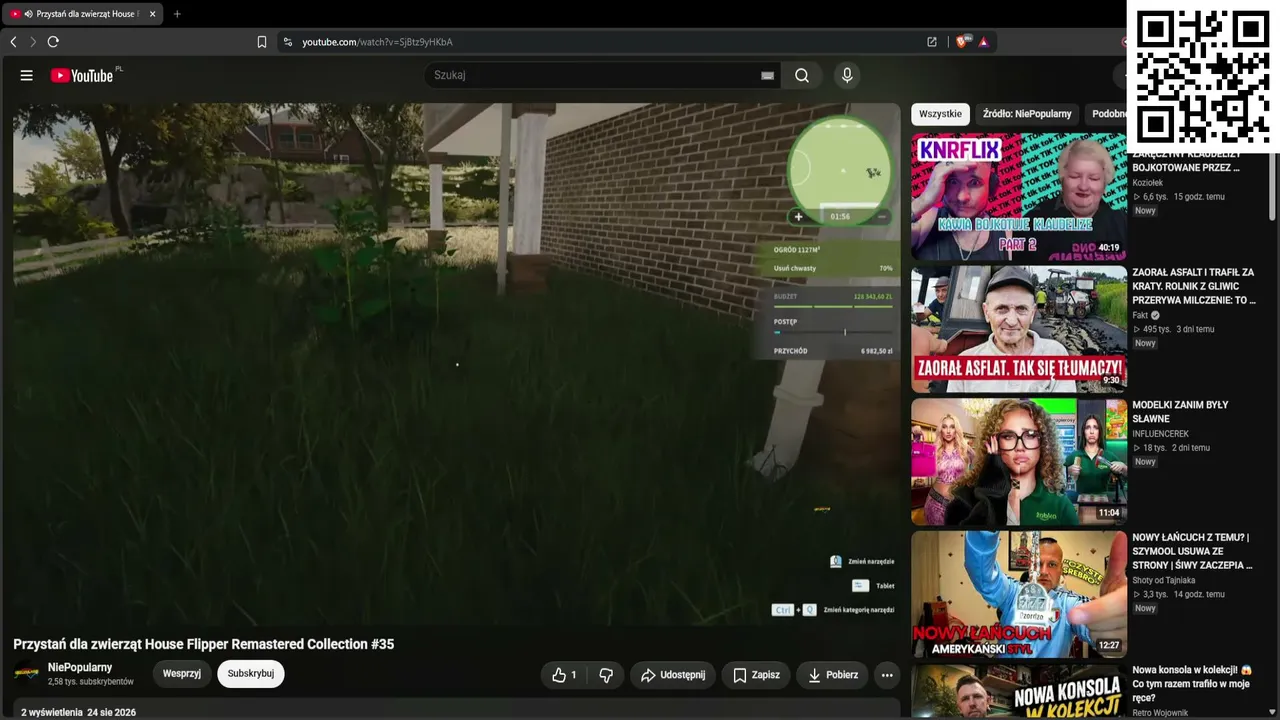The image size is (1280, 720).
Task: Open the NiePopularny channel name link
Action: tap(80, 667)
